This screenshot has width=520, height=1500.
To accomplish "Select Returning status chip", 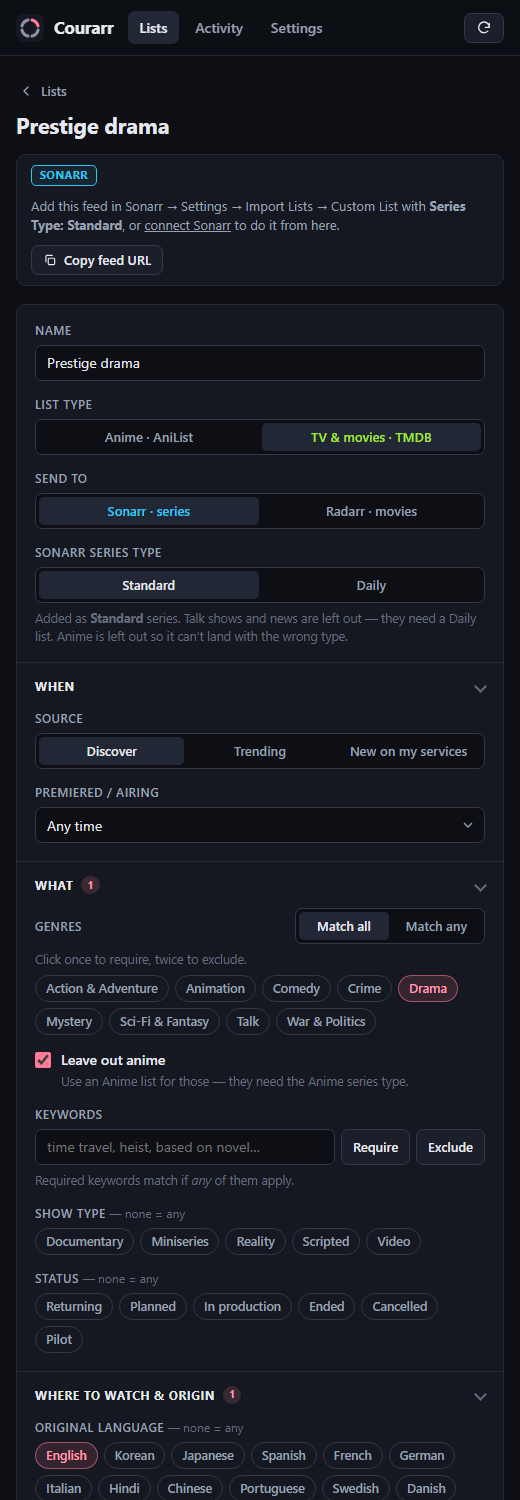I will 74,1307.
